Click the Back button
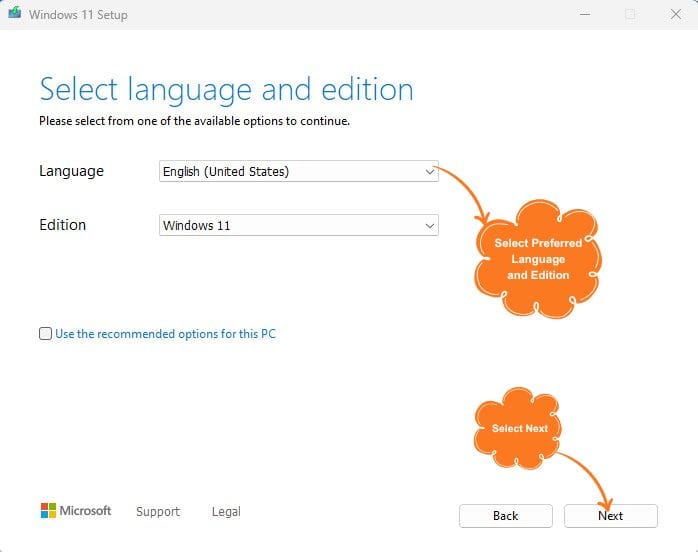 [x=506, y=516]
